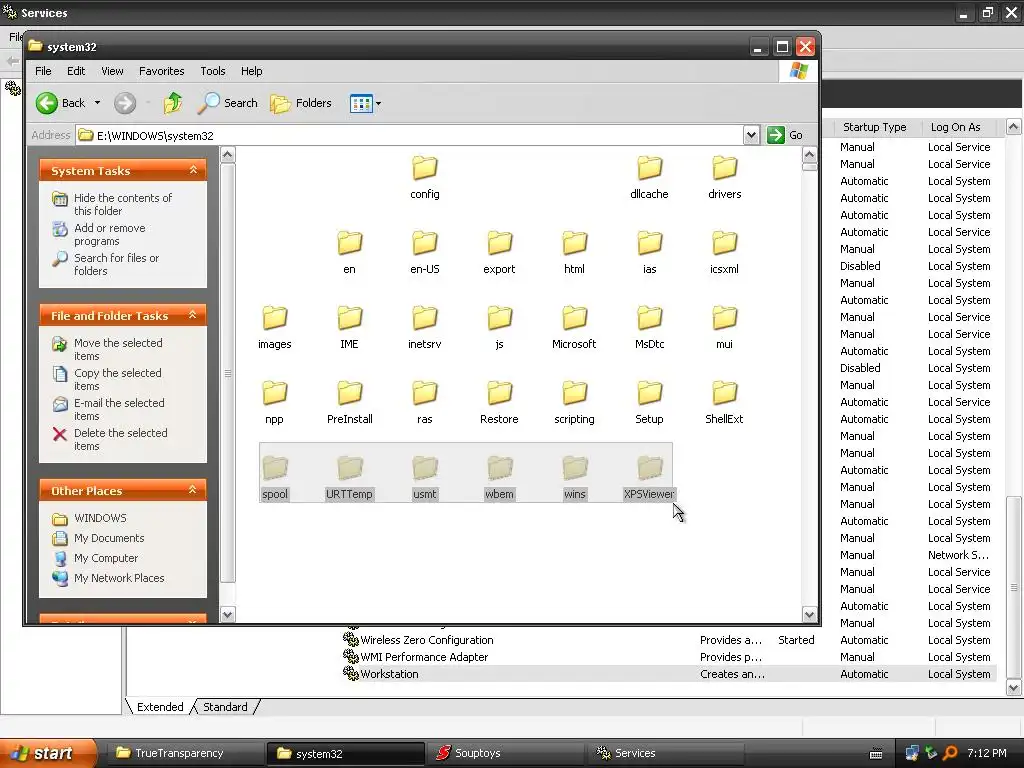The image size is (1024, 768).
Task: Toggle the Folders pane button
Action: click(301, 103)
